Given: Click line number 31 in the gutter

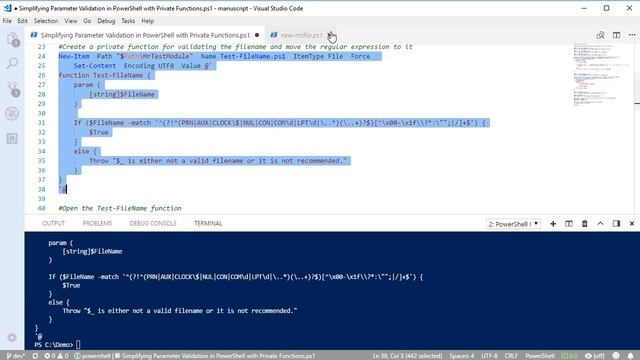Looking at the screenshot, I should pyautogui.click(x=41, y=123).
